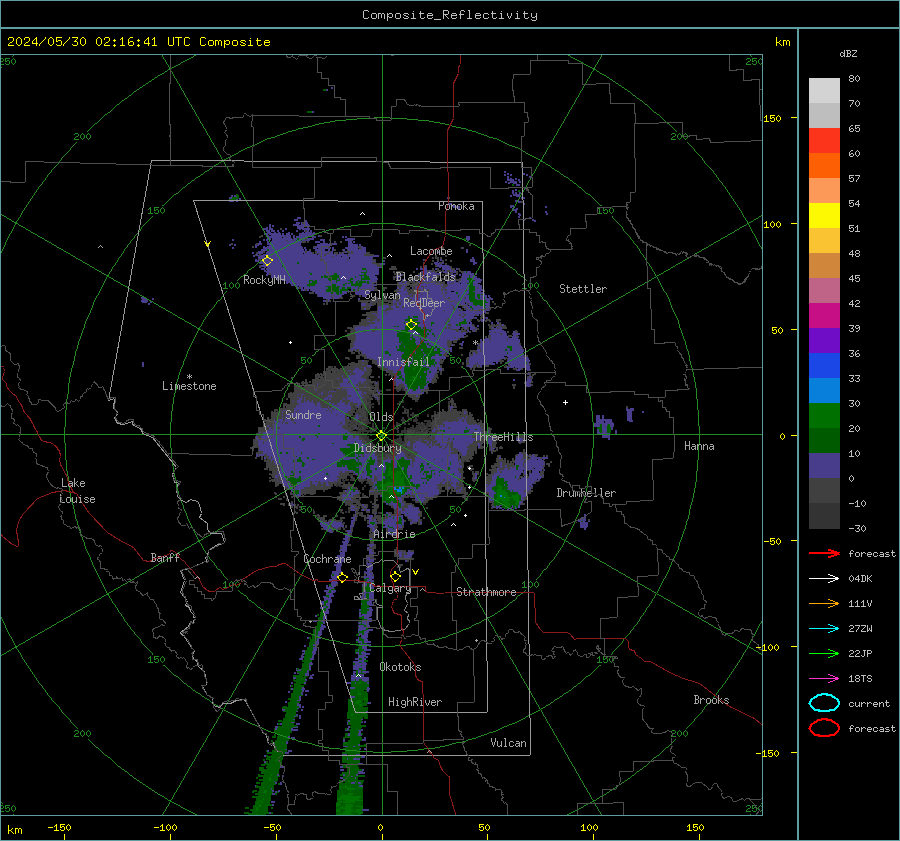Viewport: 900px width, 841px height.
Task: Pick the green 30 dBZ legend swatch
Action: pos(824,416)
